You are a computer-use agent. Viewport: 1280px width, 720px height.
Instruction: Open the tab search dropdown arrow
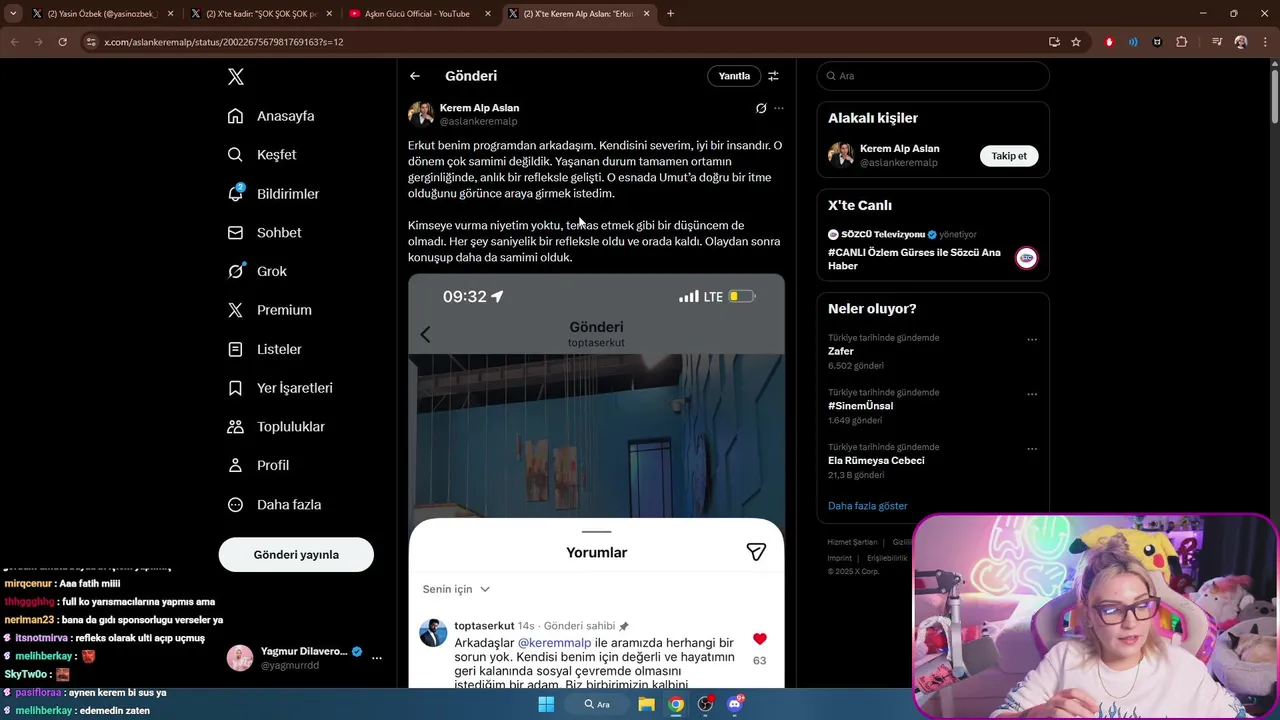(x=13, y=14)
